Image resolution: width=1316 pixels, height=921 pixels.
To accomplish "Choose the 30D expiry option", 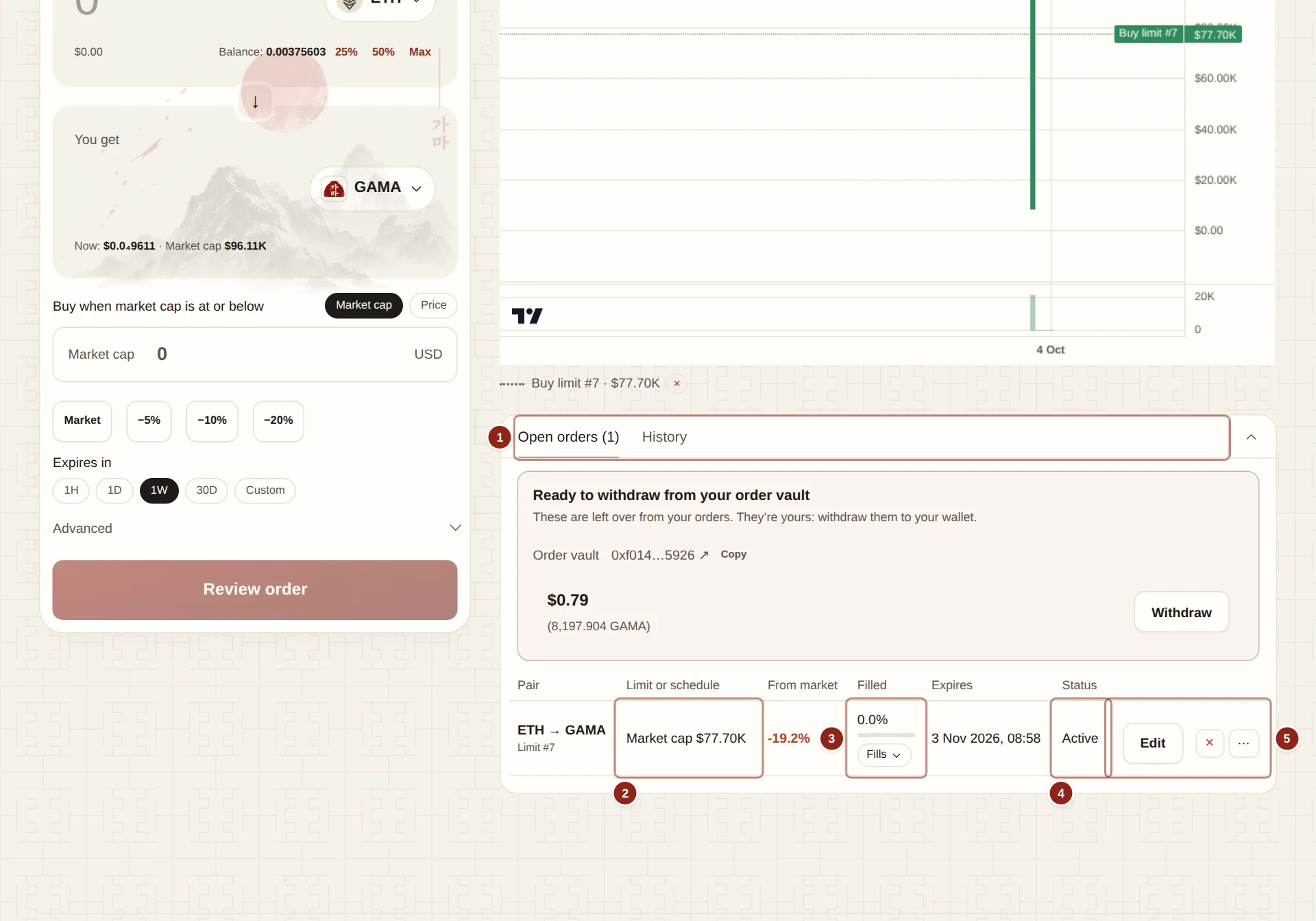I will [206, 490].
